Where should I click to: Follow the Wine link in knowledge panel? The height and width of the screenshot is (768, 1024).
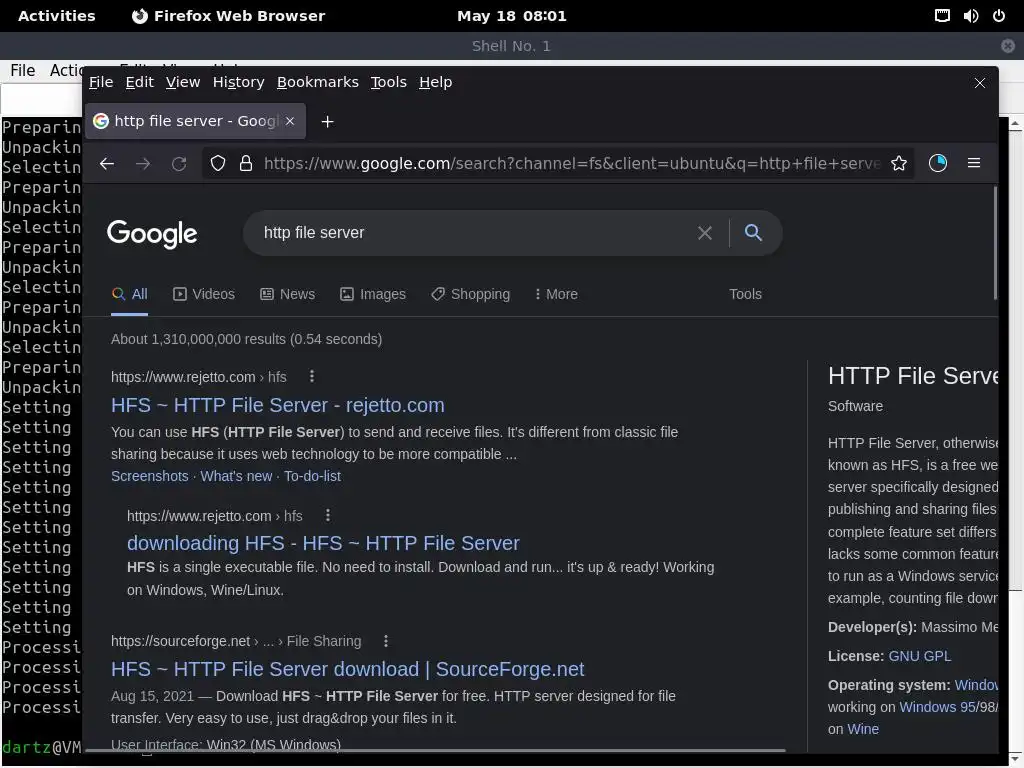point(863,729)
